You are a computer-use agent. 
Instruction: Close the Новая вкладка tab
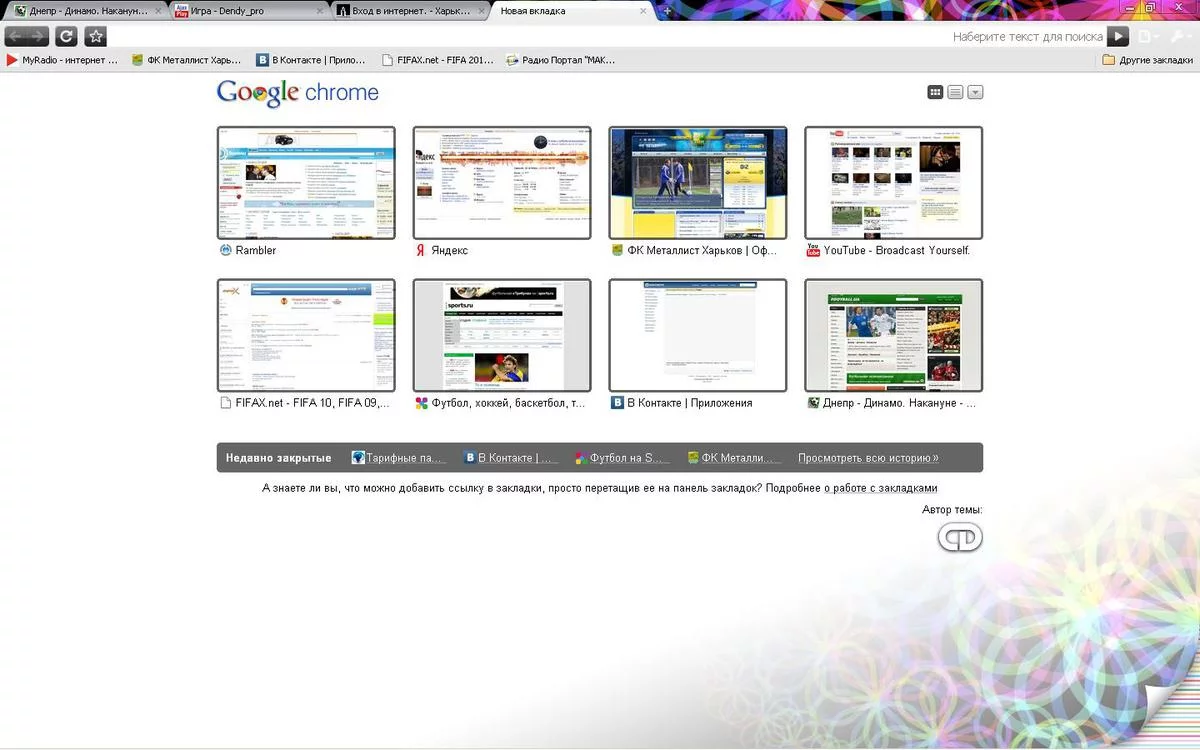click(x=642, y=11)
